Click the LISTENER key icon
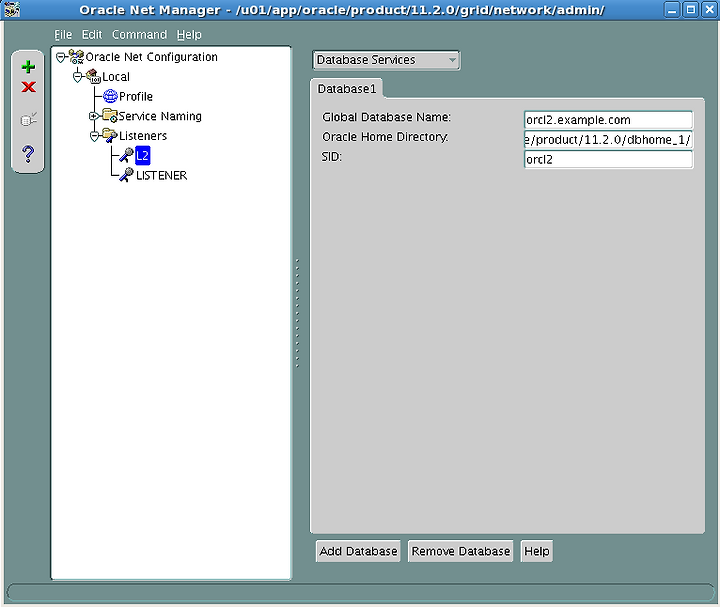 [x=126, y=175]
